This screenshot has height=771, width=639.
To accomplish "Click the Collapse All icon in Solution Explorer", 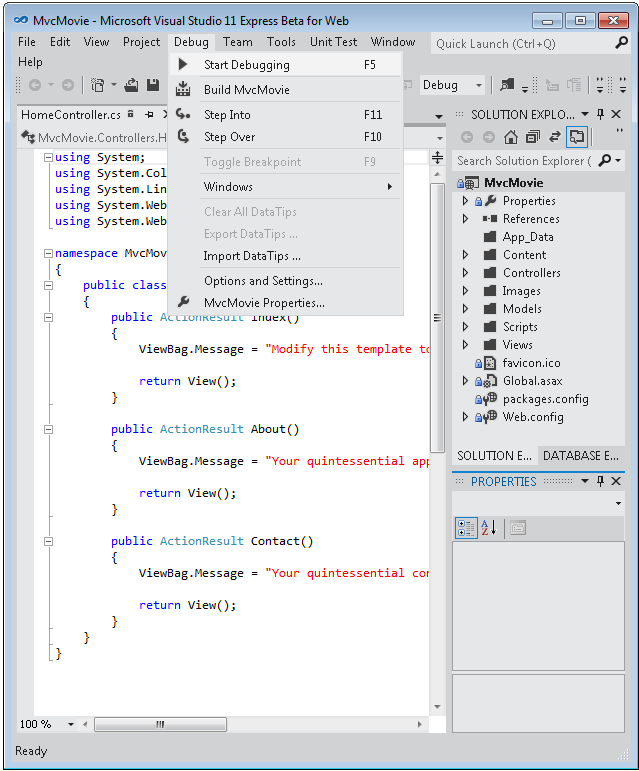I will pos(533,137).
